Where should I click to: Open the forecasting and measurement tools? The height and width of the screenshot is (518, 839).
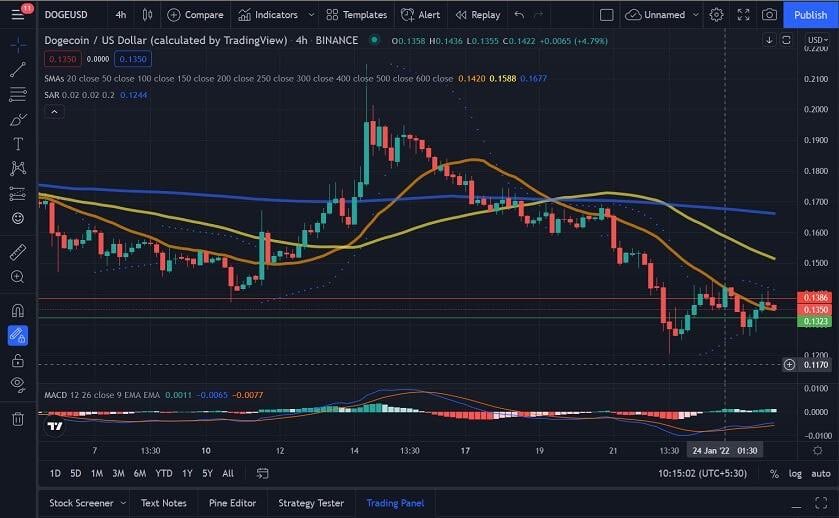18,193
